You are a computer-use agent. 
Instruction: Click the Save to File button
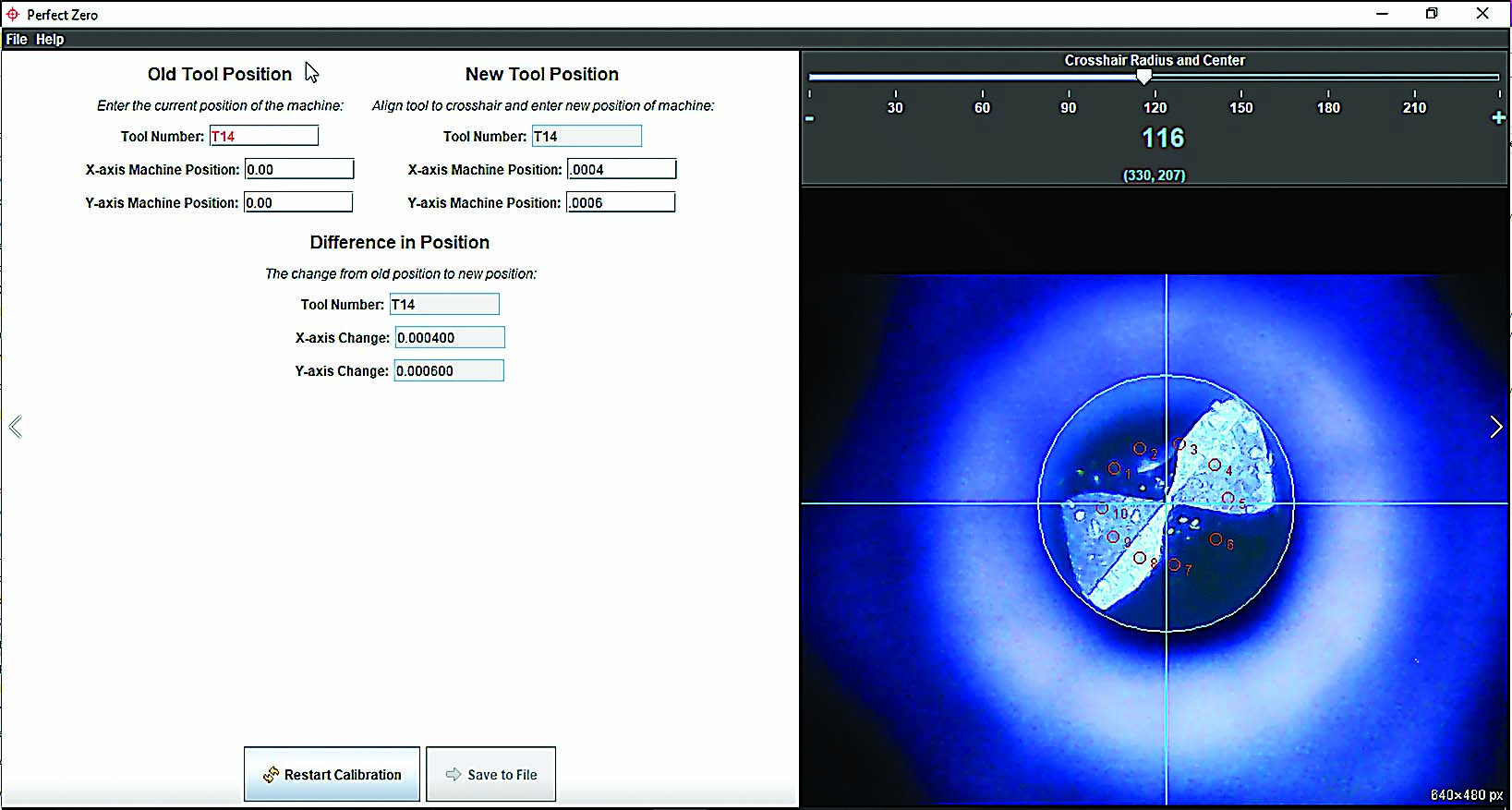coord(490,774)
